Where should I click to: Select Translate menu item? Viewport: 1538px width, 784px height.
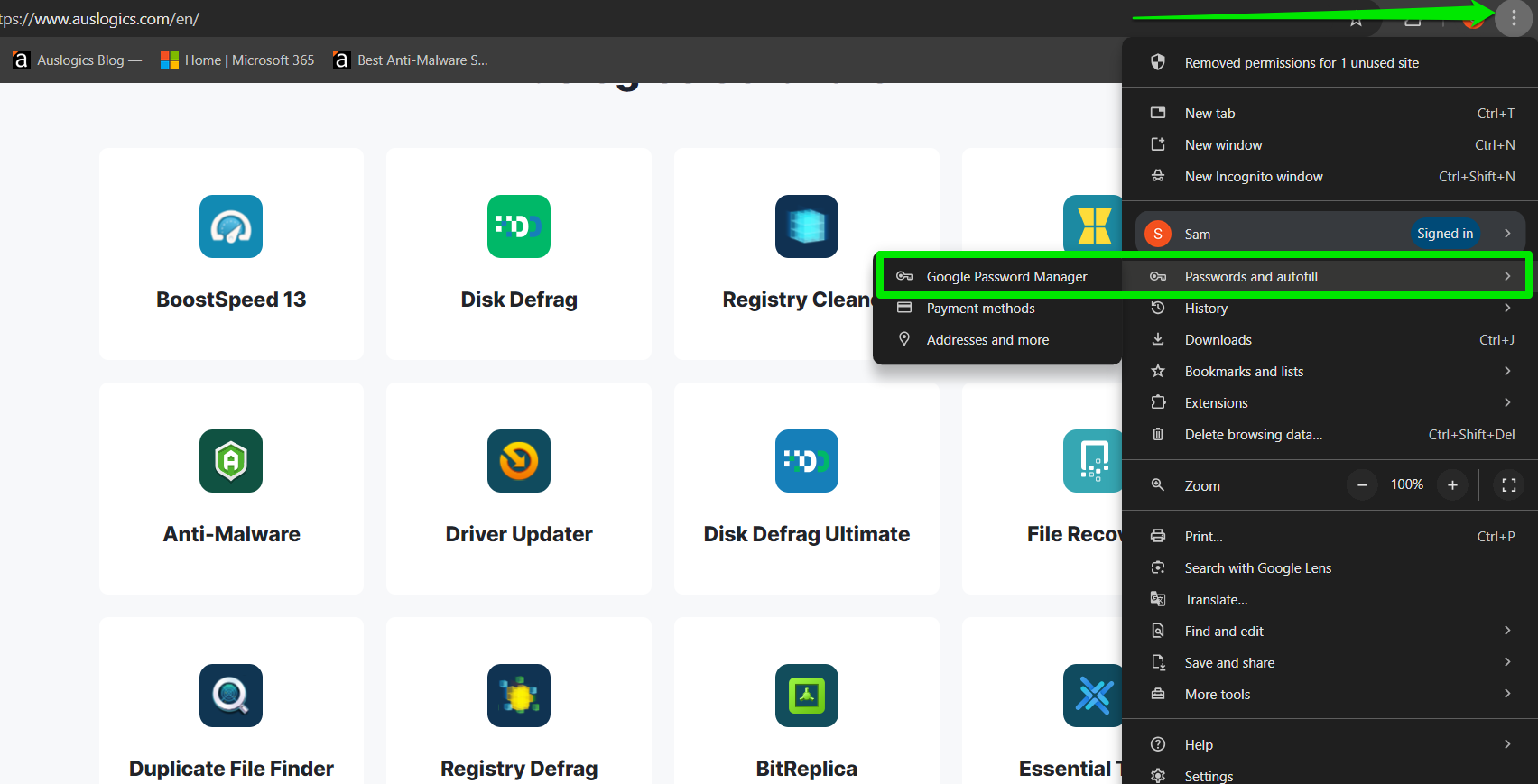(x=1330, y=599)
